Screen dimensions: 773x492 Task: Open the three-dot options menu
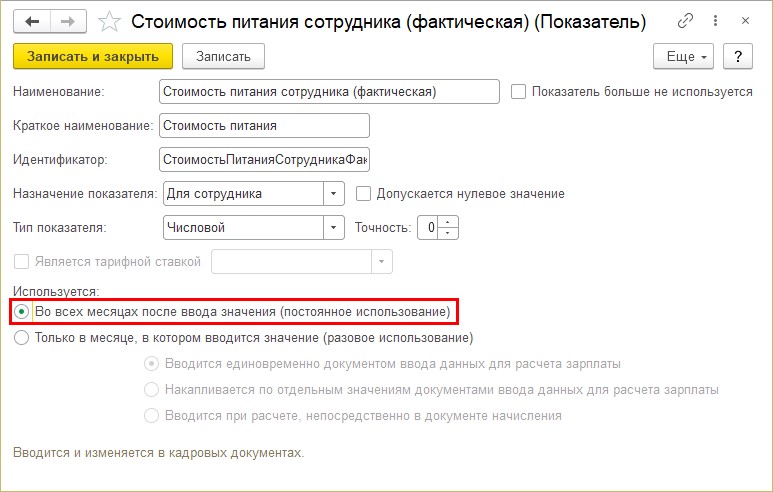(715, 21)
